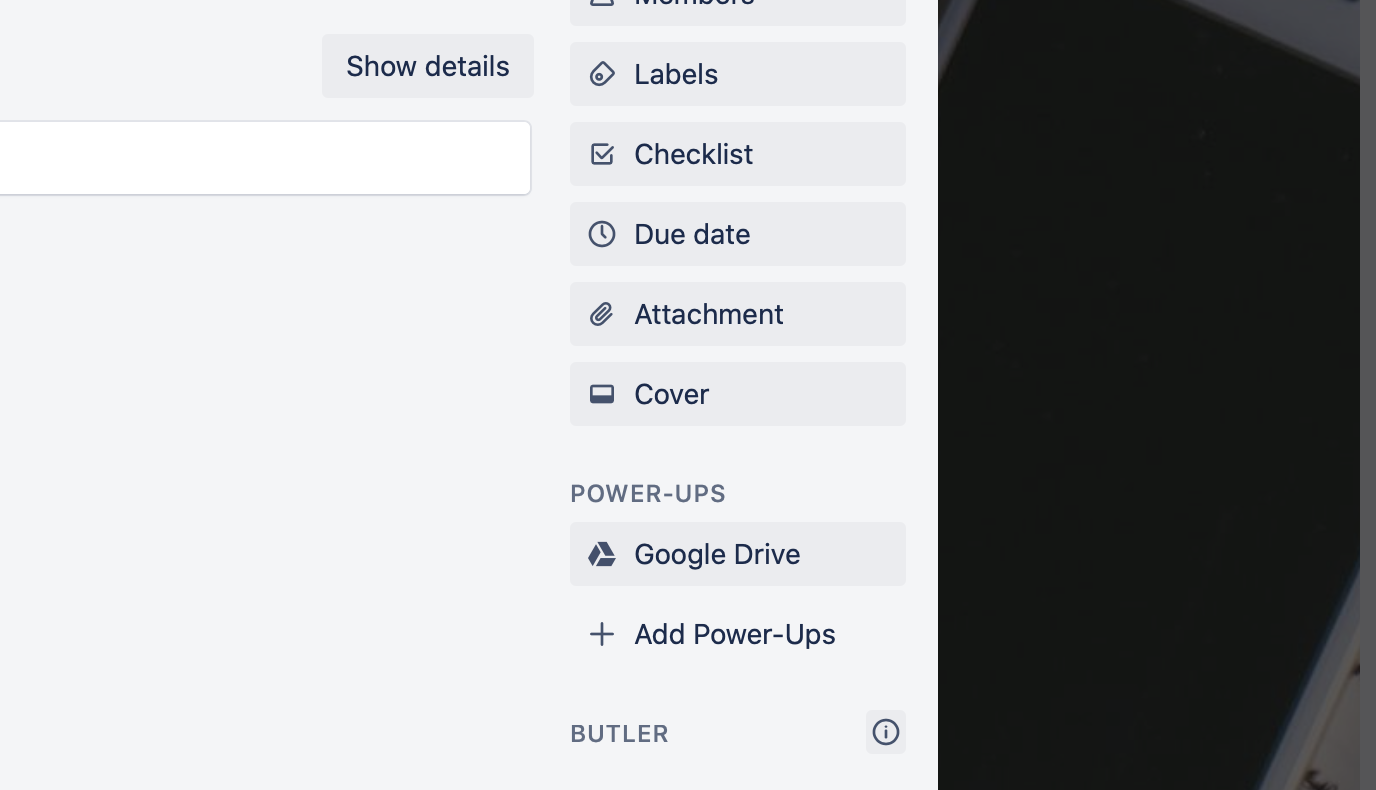Open the Butler info icon
Screen dimensions: 1376x790
[885, 732]
